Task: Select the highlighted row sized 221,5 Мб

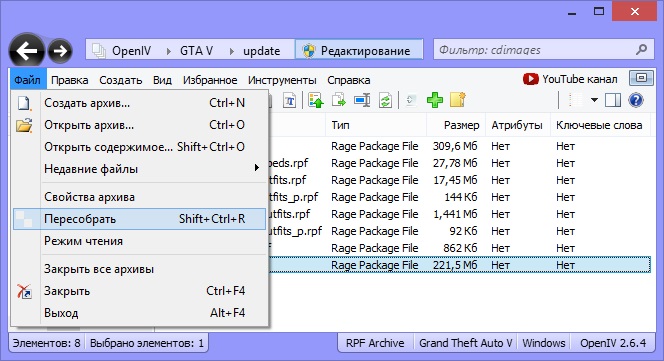Action: tap(459, 265)
